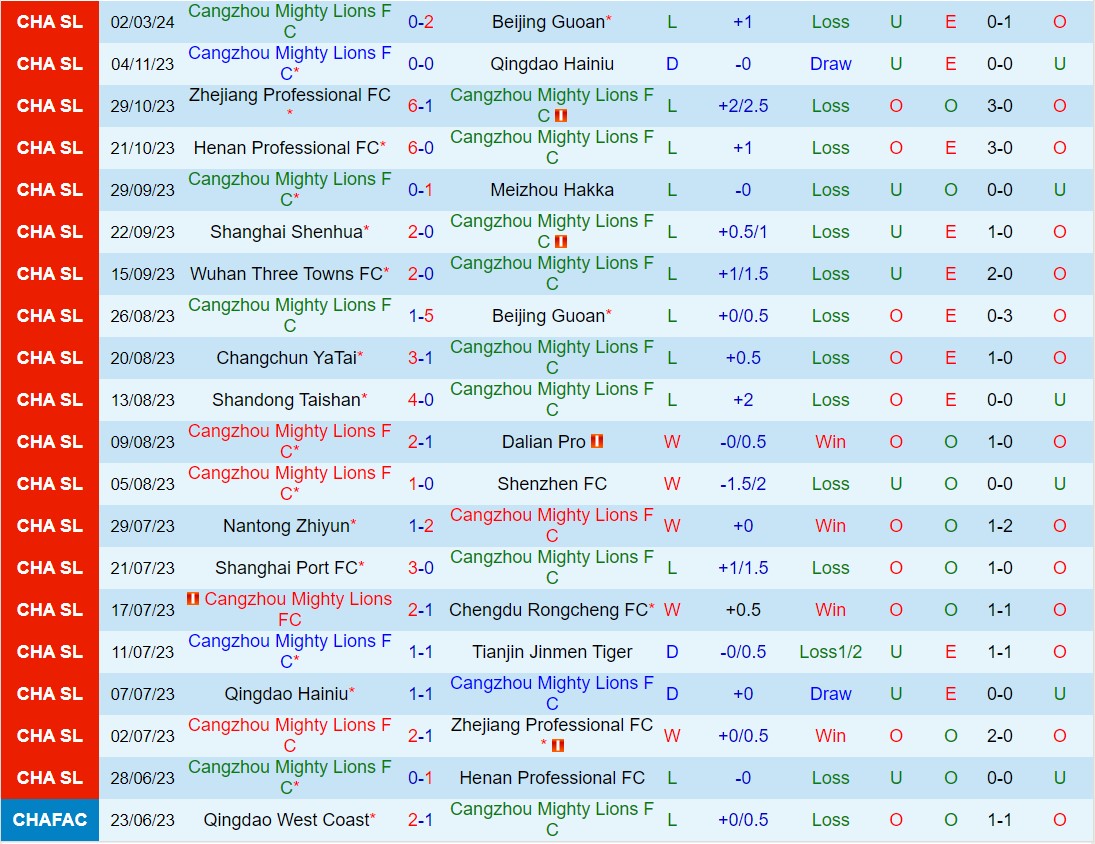Open CHA SL league label on 02/03/24
This screenshot has height=844, width=1095.
point(50,22)
